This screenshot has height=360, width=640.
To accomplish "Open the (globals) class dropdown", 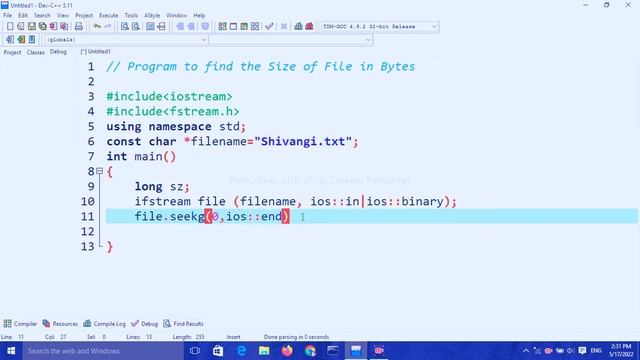I will click(126, 40).
